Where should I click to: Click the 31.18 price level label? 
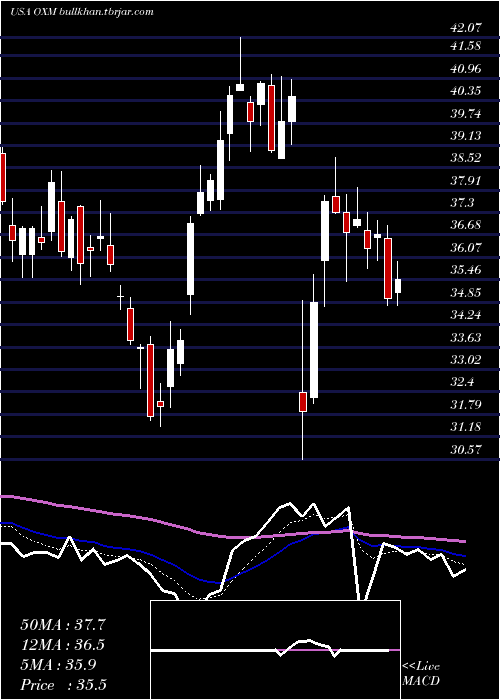point(466,427)
